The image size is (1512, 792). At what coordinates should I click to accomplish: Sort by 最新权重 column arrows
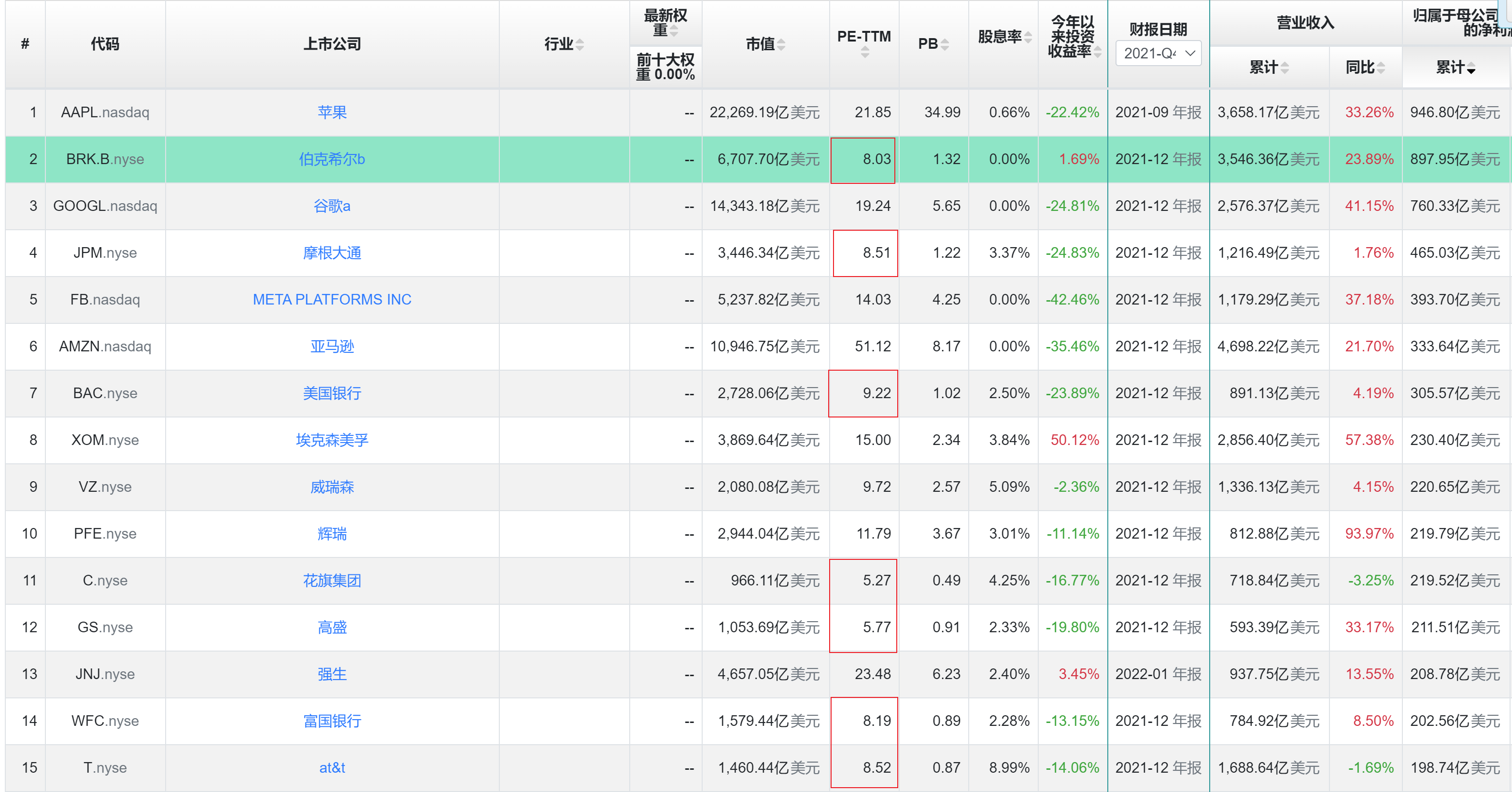[x=674, y=31]
